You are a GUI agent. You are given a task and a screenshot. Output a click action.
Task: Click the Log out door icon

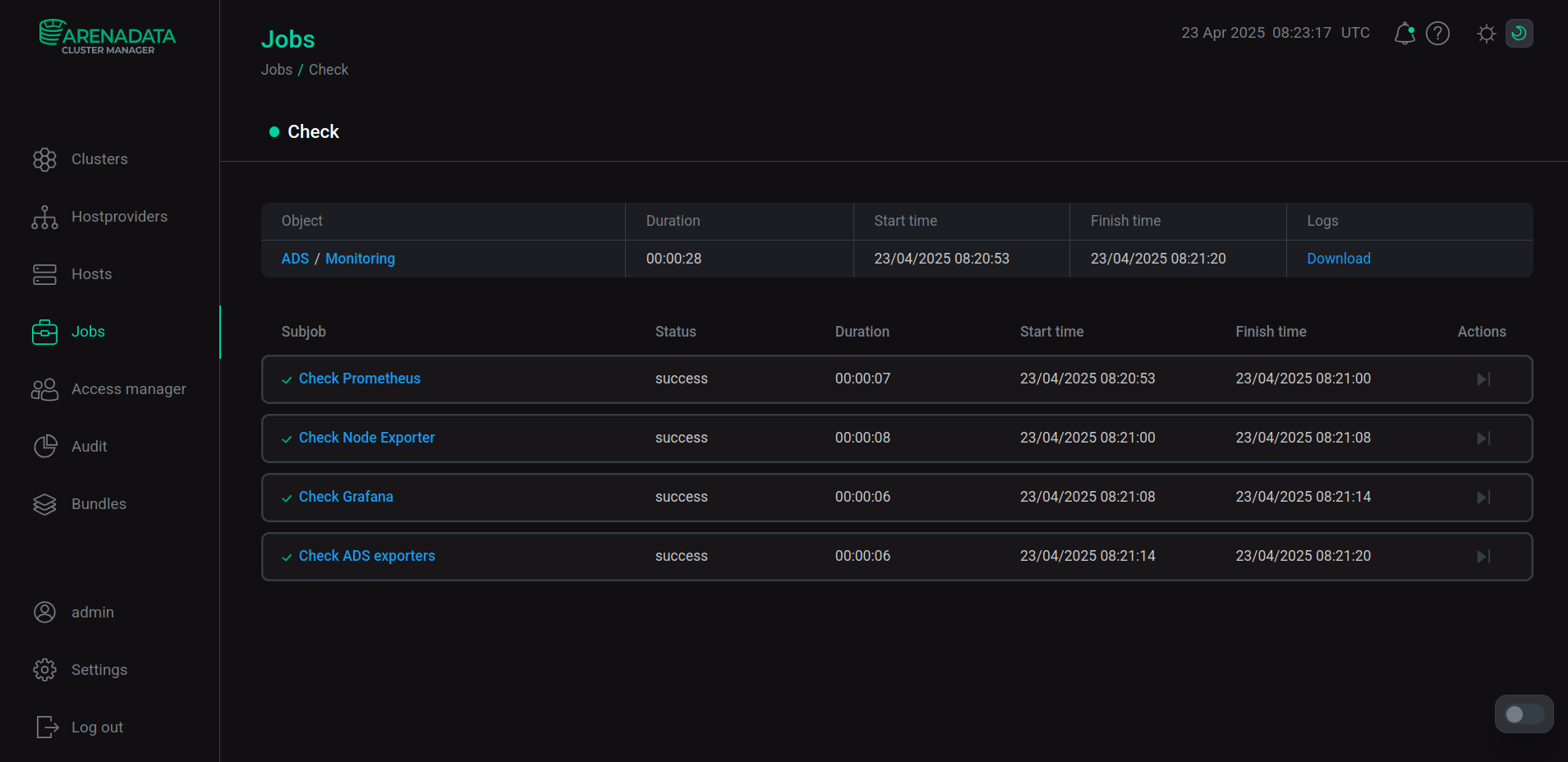coord(48,727)
